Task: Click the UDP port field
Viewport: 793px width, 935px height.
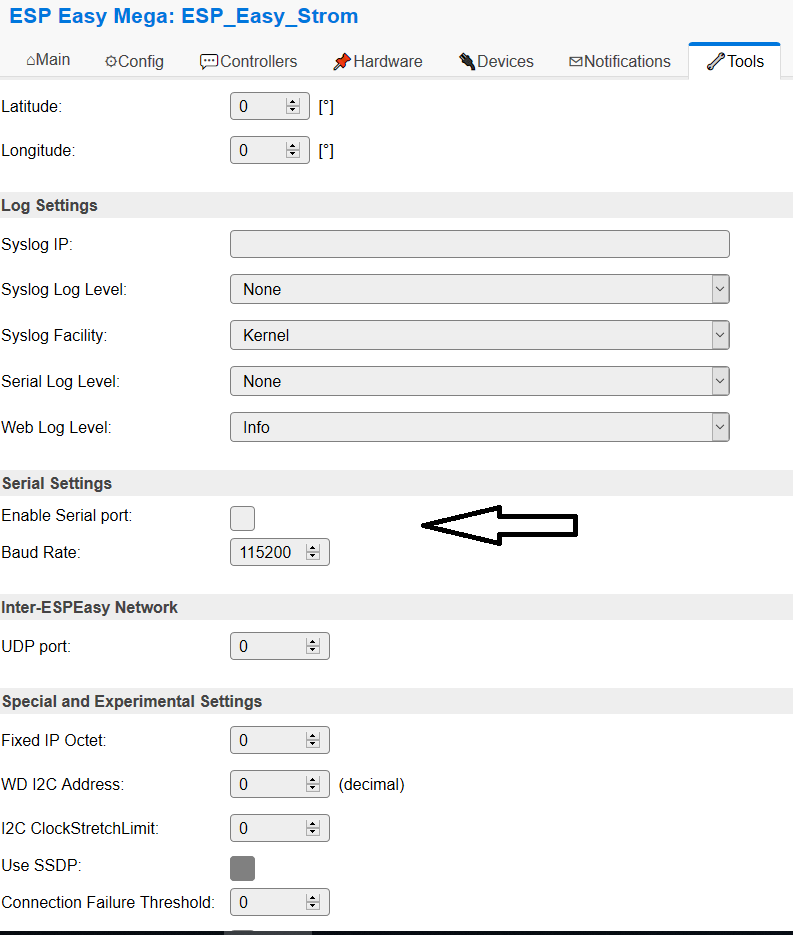Action: pos(280,646)
